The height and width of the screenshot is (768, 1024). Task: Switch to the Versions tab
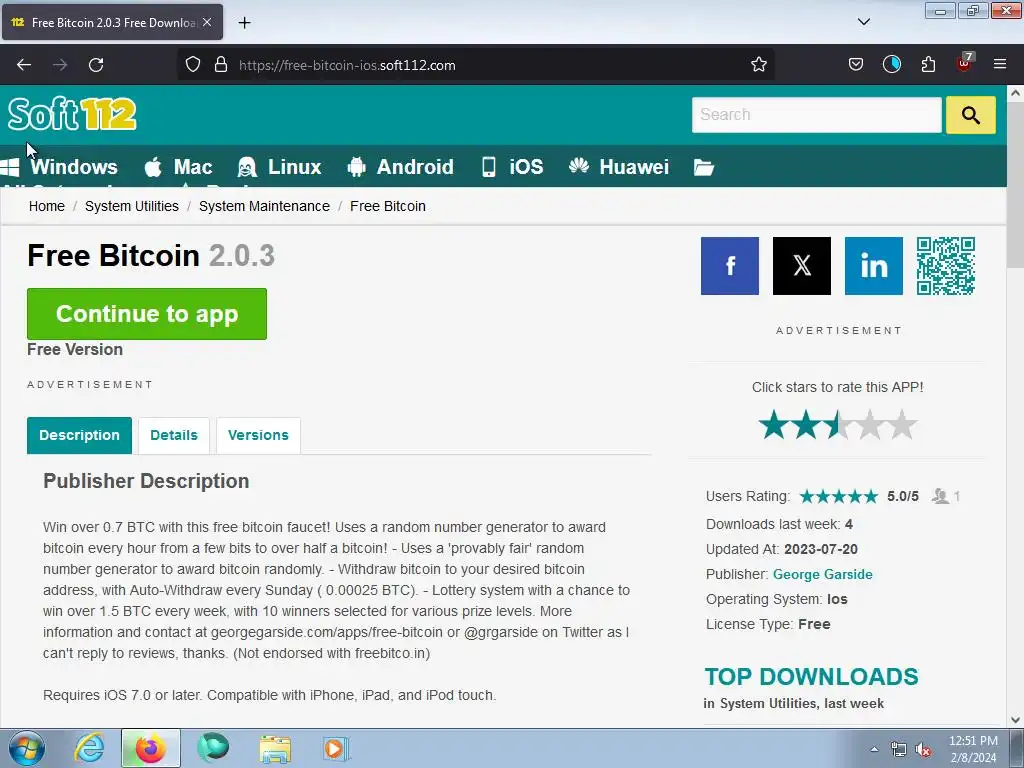[x=258, y=436]
